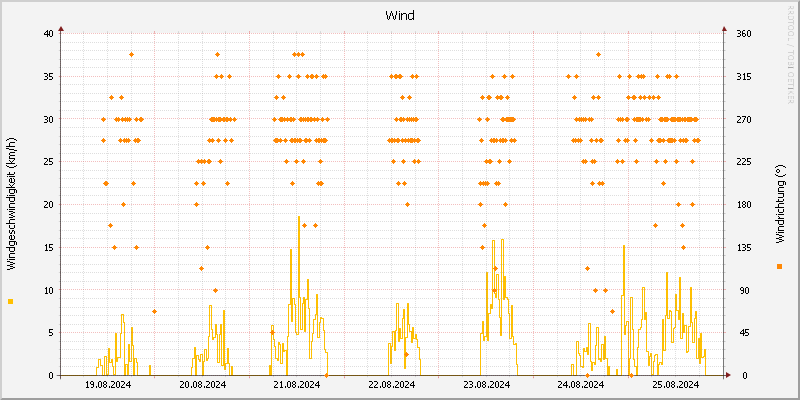Click the left axis value 20

coord(49,205)
